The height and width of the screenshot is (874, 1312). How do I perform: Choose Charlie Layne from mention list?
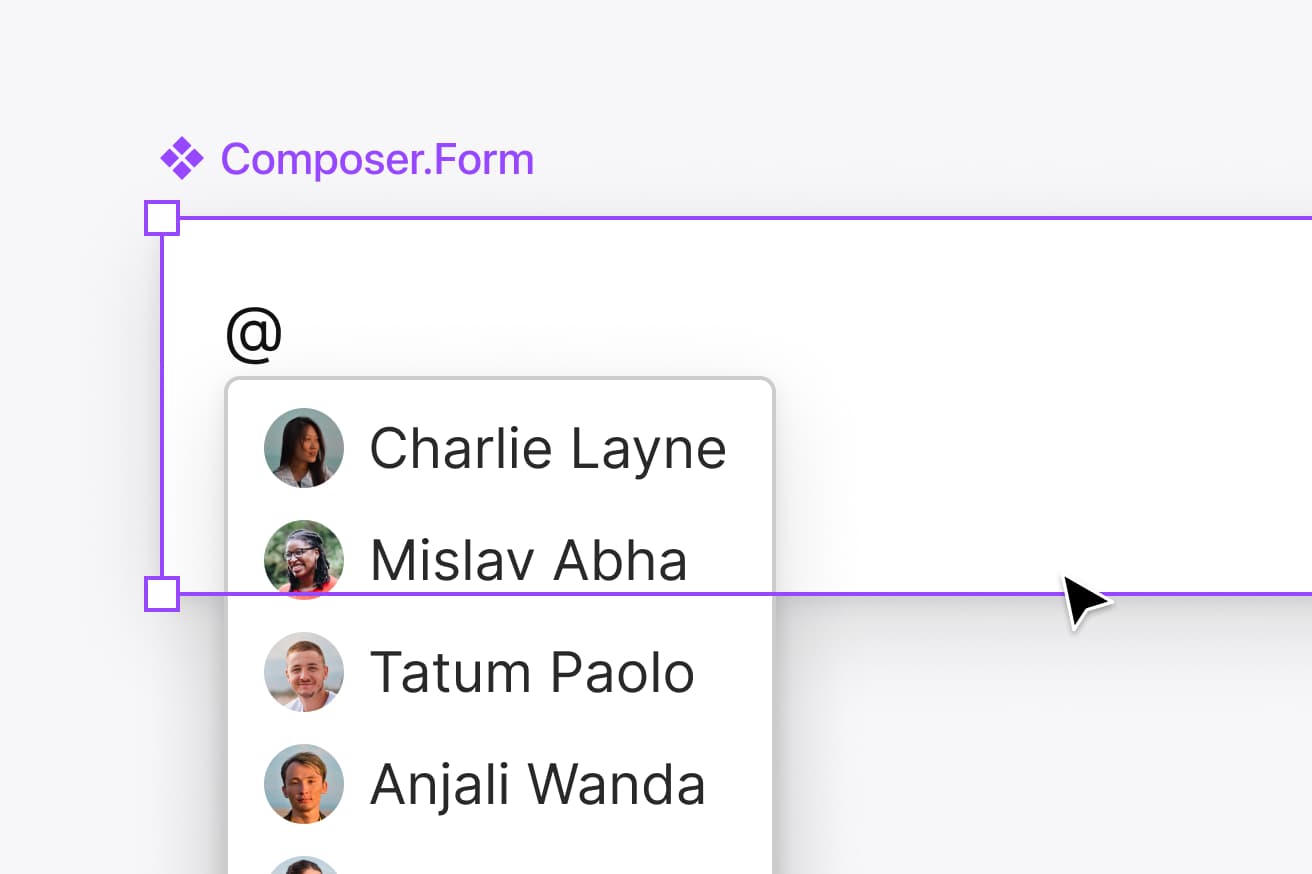pyautogui.click(x=547, y=448)
